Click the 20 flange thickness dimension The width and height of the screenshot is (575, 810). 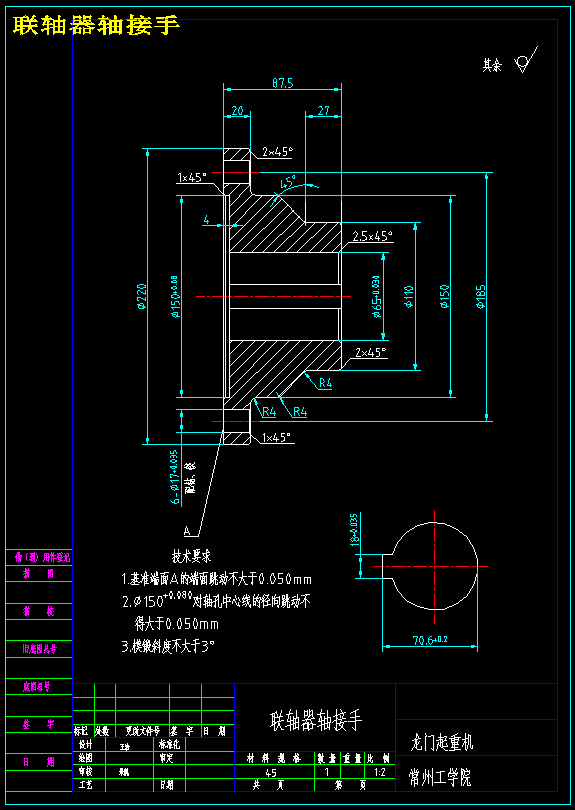pyautogui.click(x=237, y=110)
